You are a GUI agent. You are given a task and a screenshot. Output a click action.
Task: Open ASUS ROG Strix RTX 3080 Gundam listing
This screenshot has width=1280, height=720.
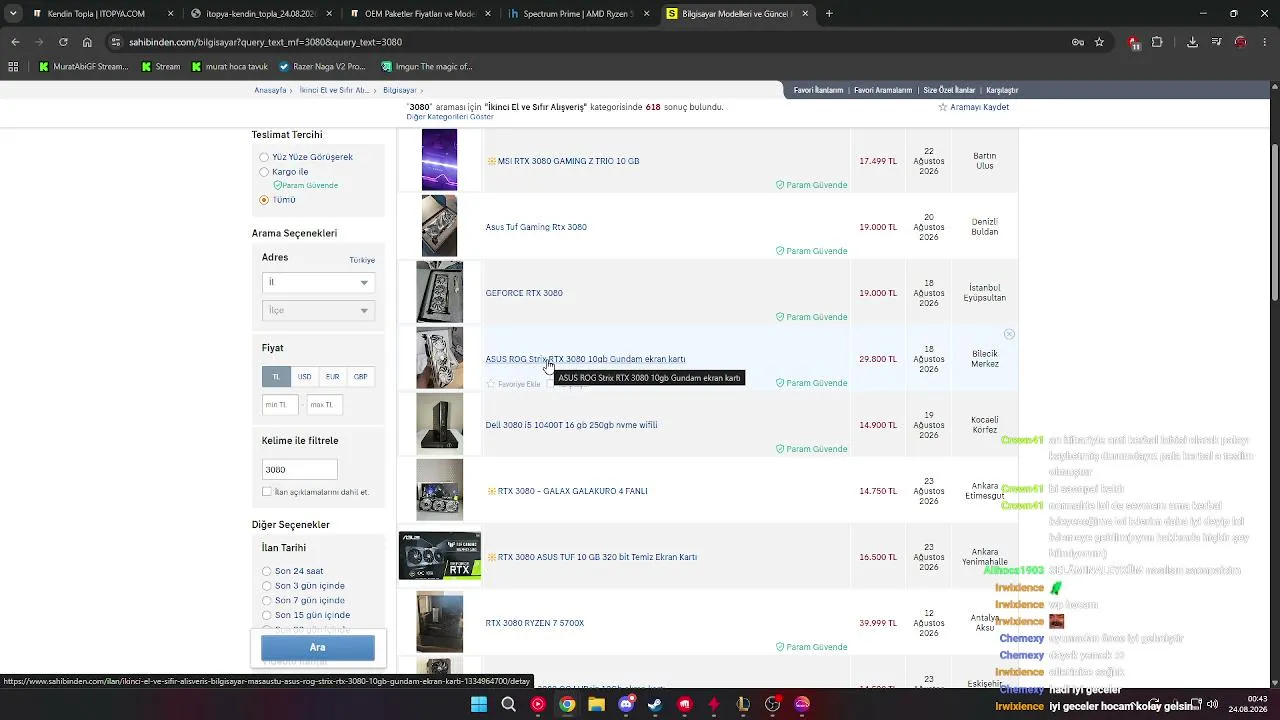pyautogui.click(x=585, y=359)
